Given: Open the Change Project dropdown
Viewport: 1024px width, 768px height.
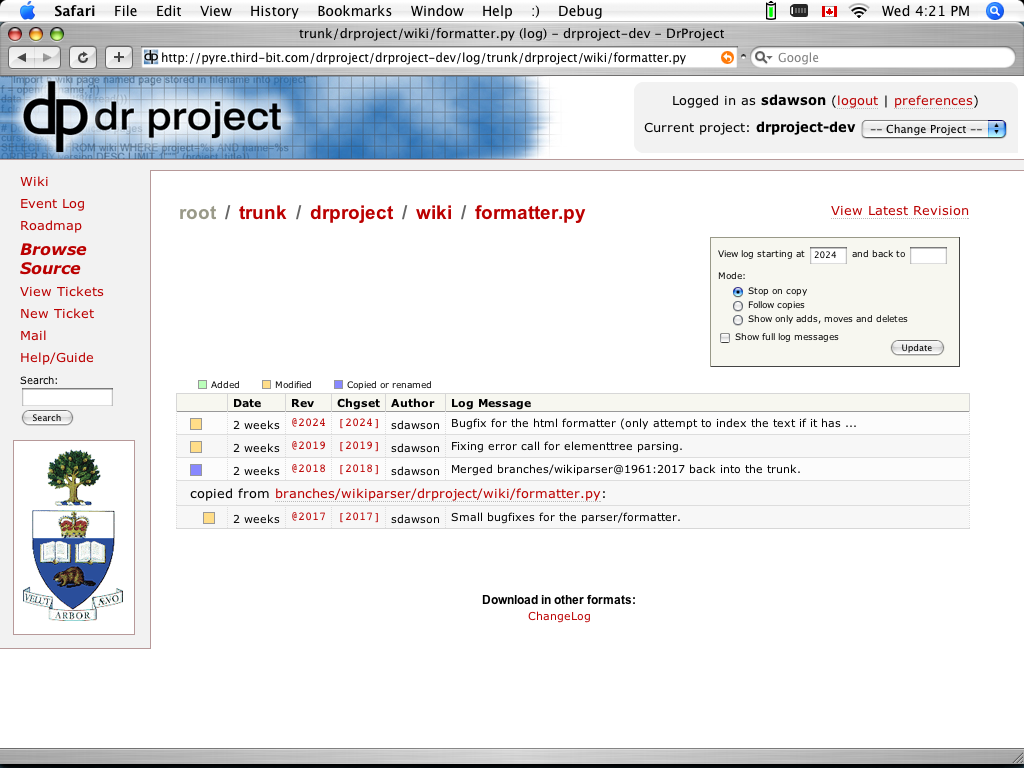Looking at the screenshot, I should click(933, 129).
